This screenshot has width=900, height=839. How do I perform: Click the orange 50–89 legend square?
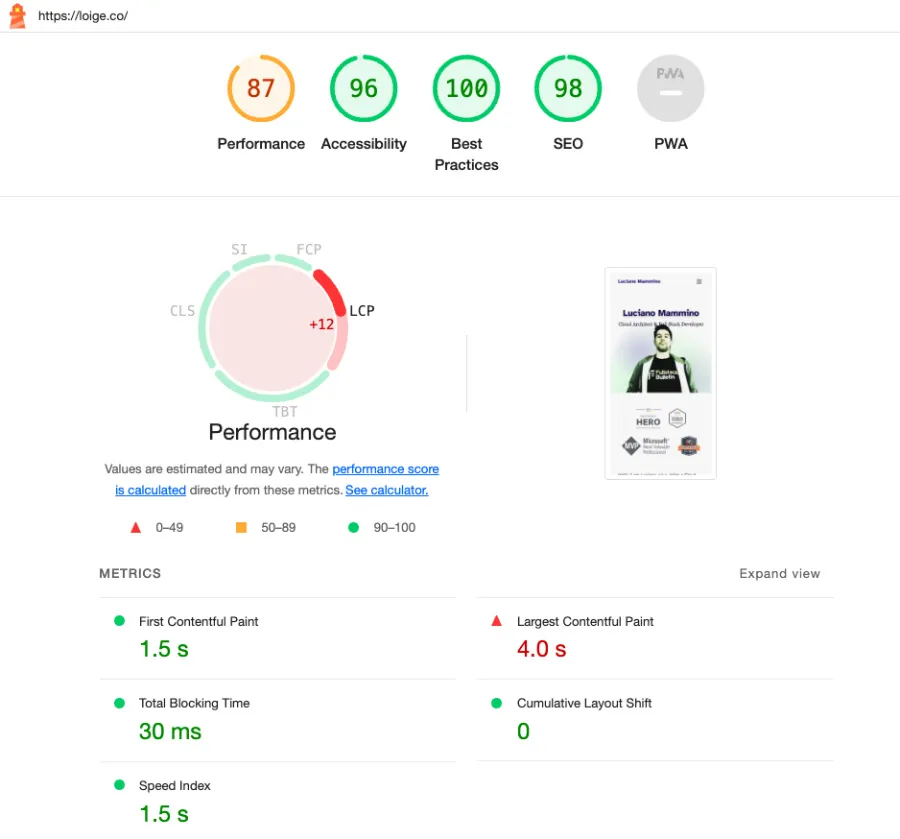(240, 527)
